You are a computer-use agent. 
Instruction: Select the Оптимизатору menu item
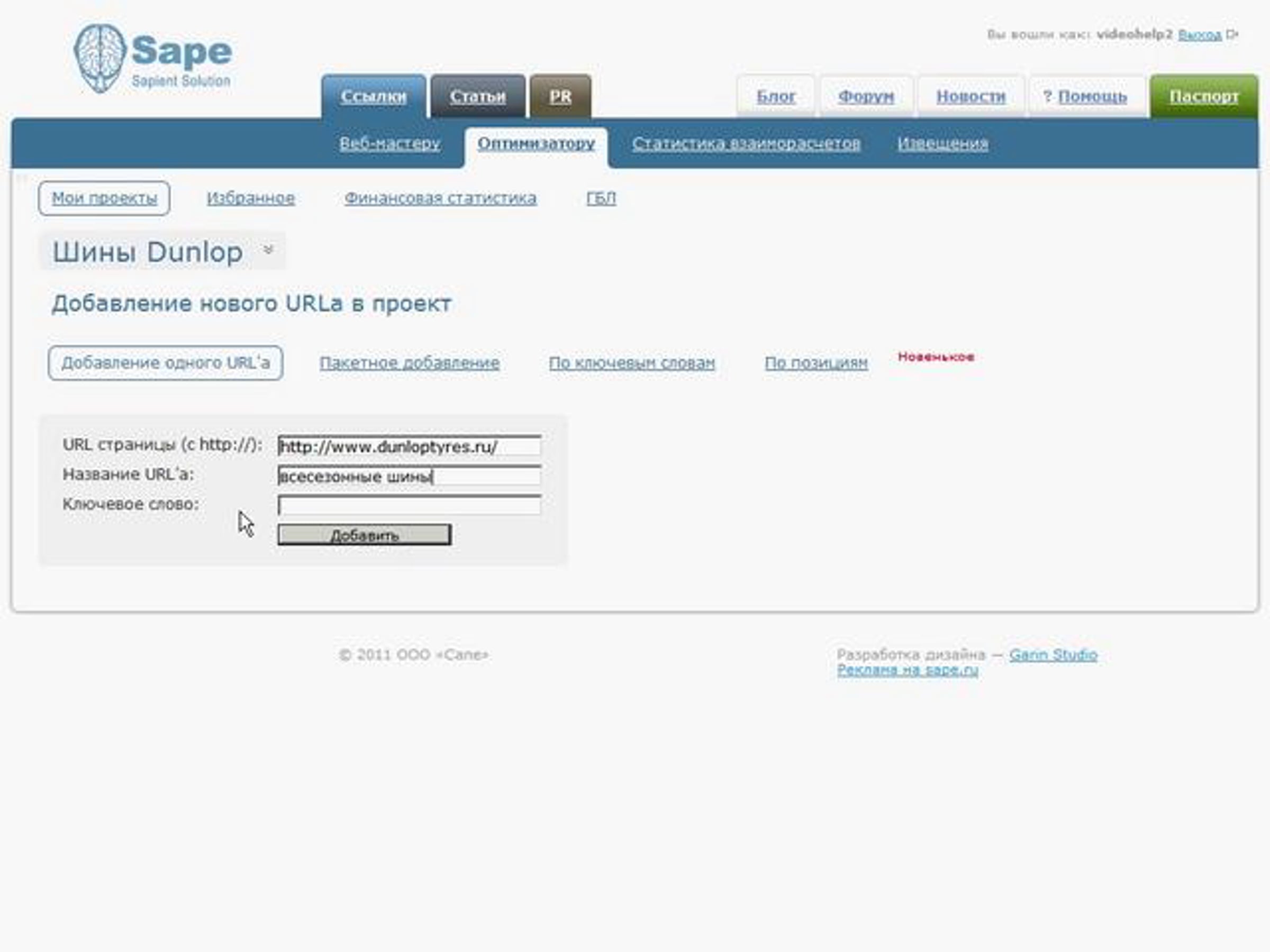click(x=536, y=143)
